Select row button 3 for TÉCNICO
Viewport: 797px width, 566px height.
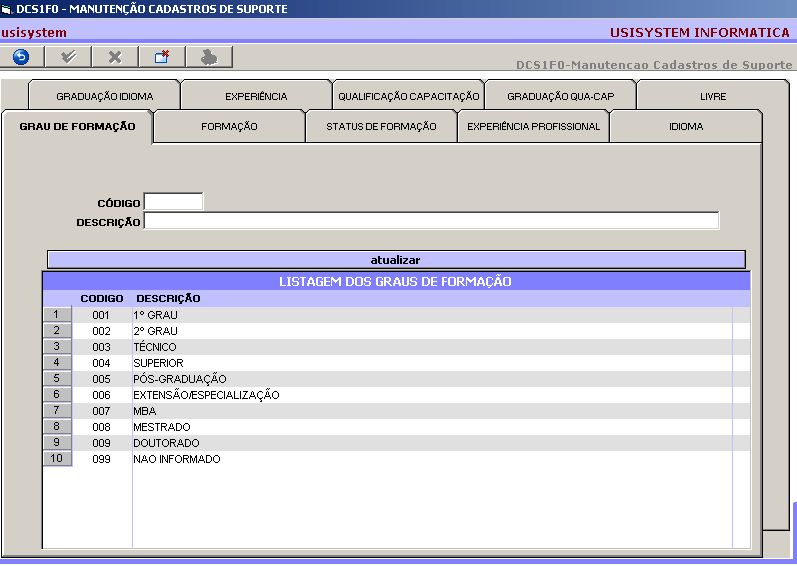tap(57, 347)
